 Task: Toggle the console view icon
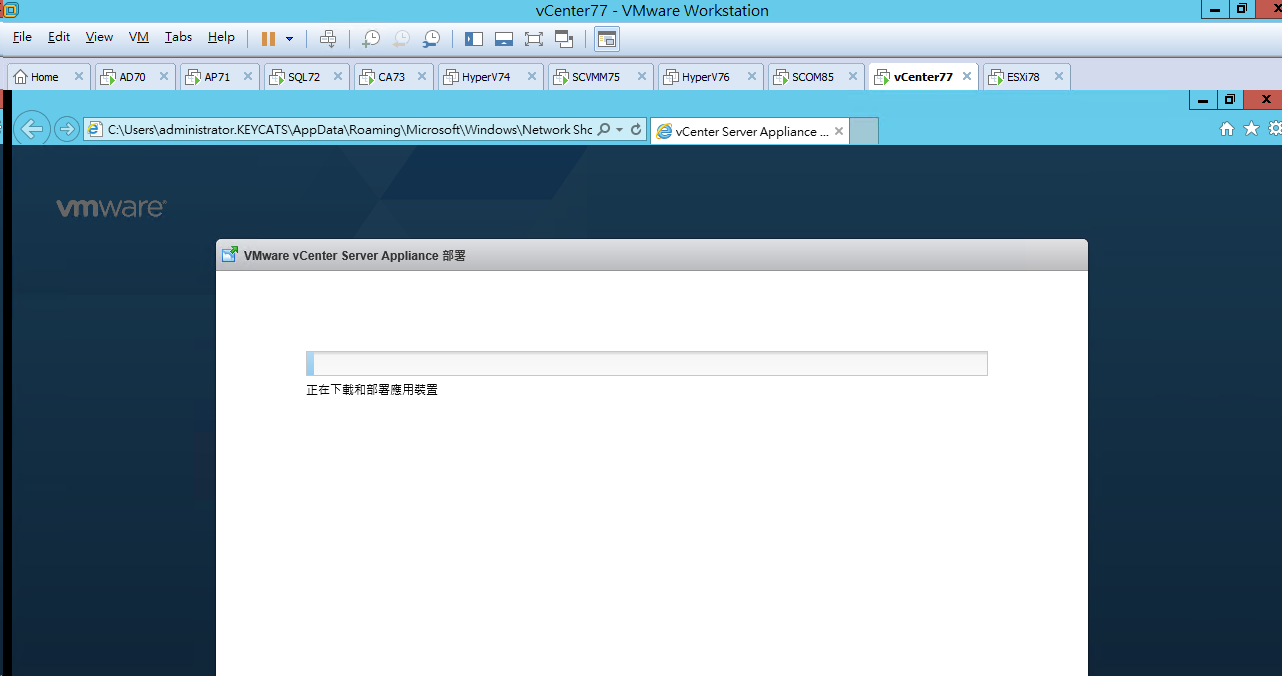(607, 39)
